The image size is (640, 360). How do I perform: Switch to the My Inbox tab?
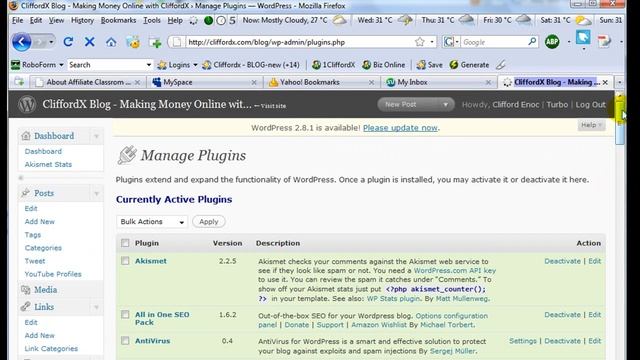(x=439, y=82)
